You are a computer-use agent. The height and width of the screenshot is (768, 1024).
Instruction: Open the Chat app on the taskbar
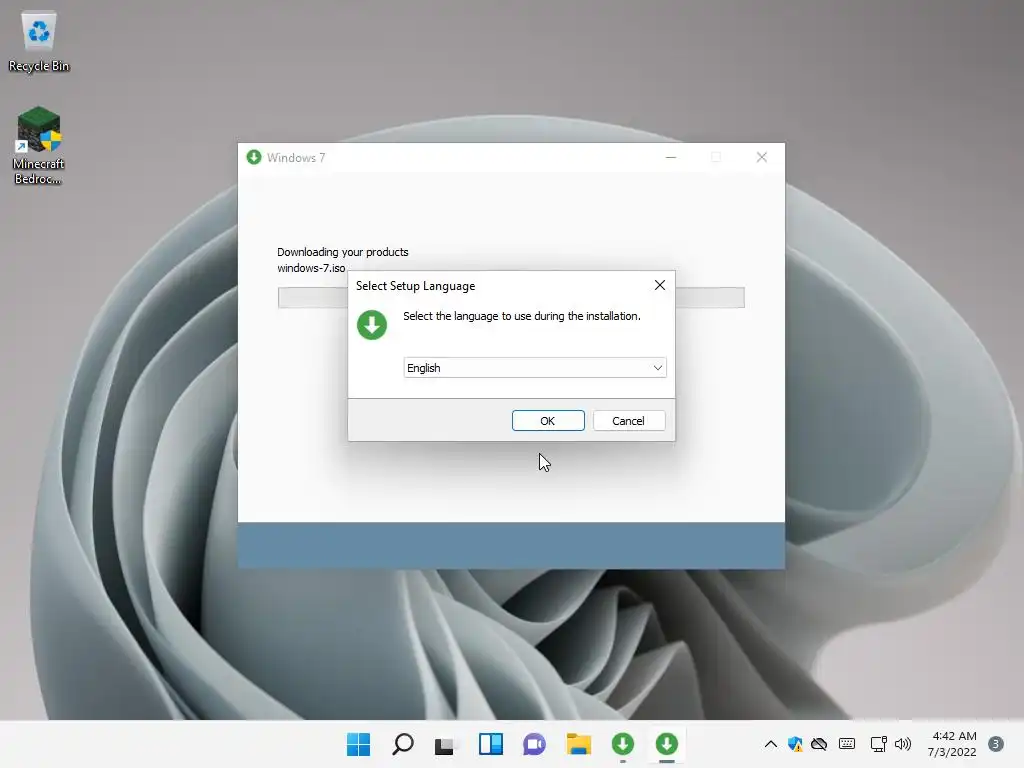(x=534, y=744)
